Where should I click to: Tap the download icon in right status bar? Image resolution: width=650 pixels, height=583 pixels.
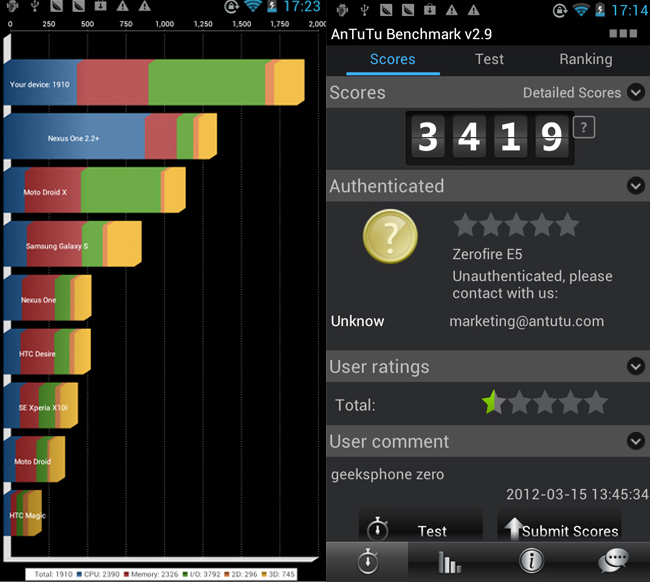[x=430, y=10]
